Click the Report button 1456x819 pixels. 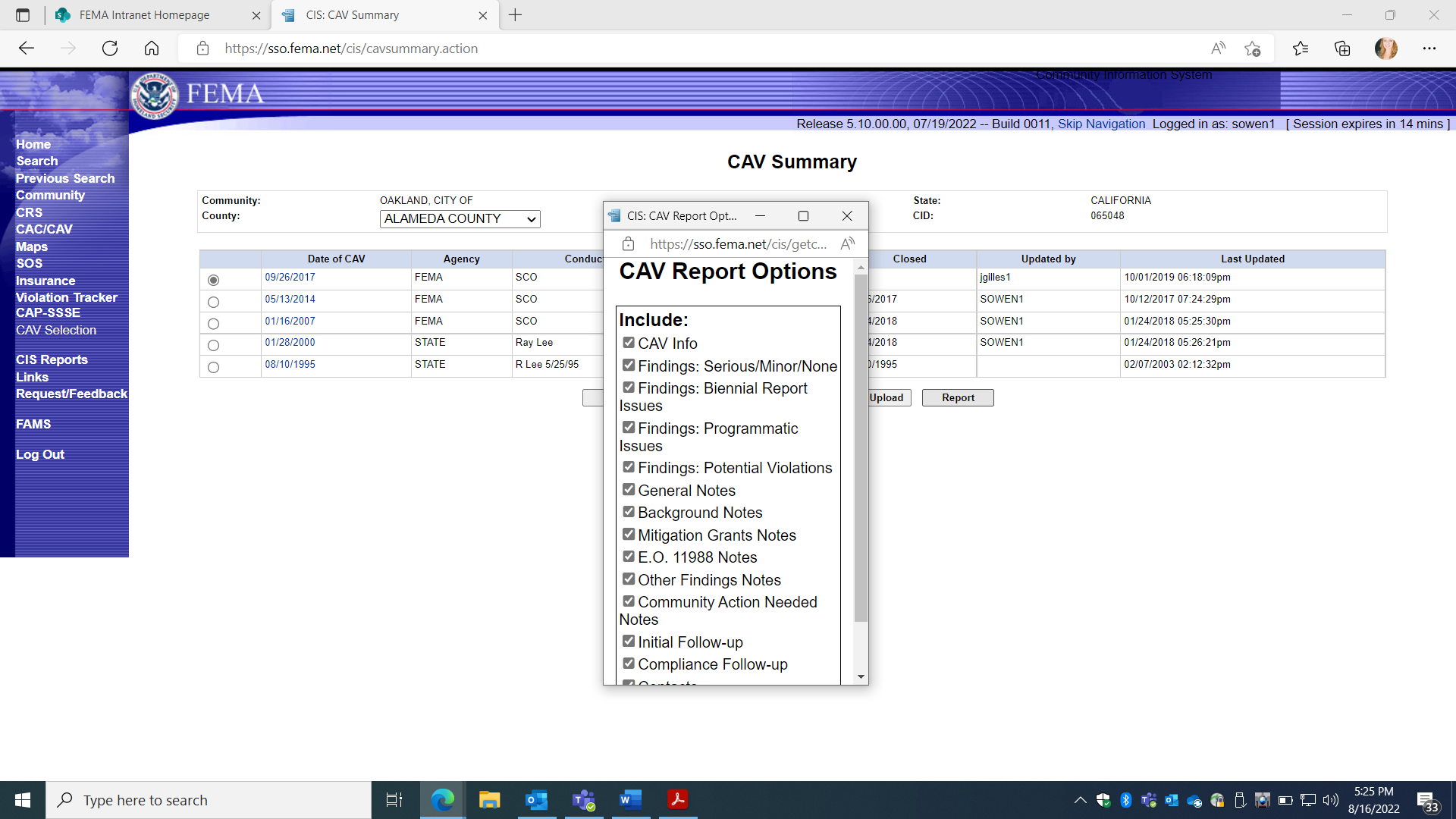coord(957,397)
